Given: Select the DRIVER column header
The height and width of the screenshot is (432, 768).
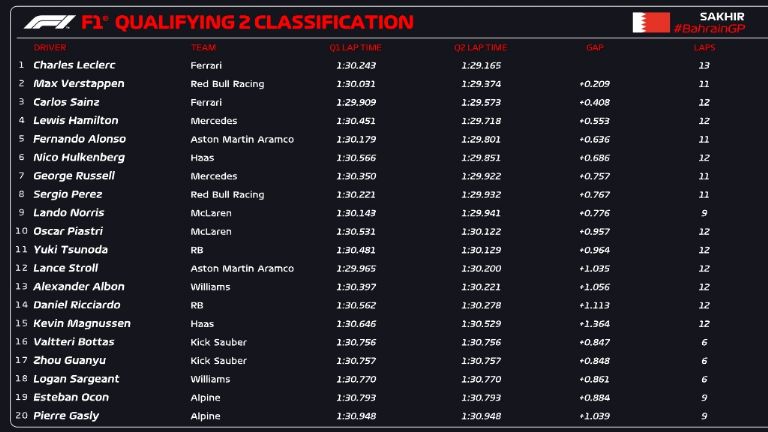Looking at the screenshot, I should (50, 47).
